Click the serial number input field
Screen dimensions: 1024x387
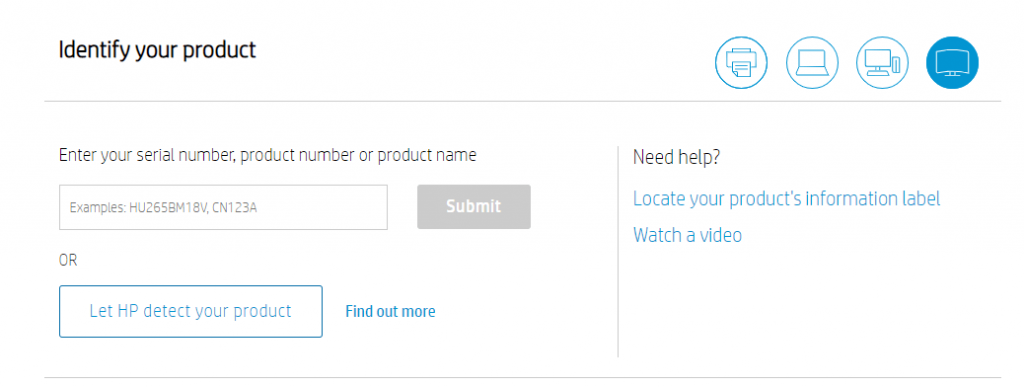pos(223,207)
